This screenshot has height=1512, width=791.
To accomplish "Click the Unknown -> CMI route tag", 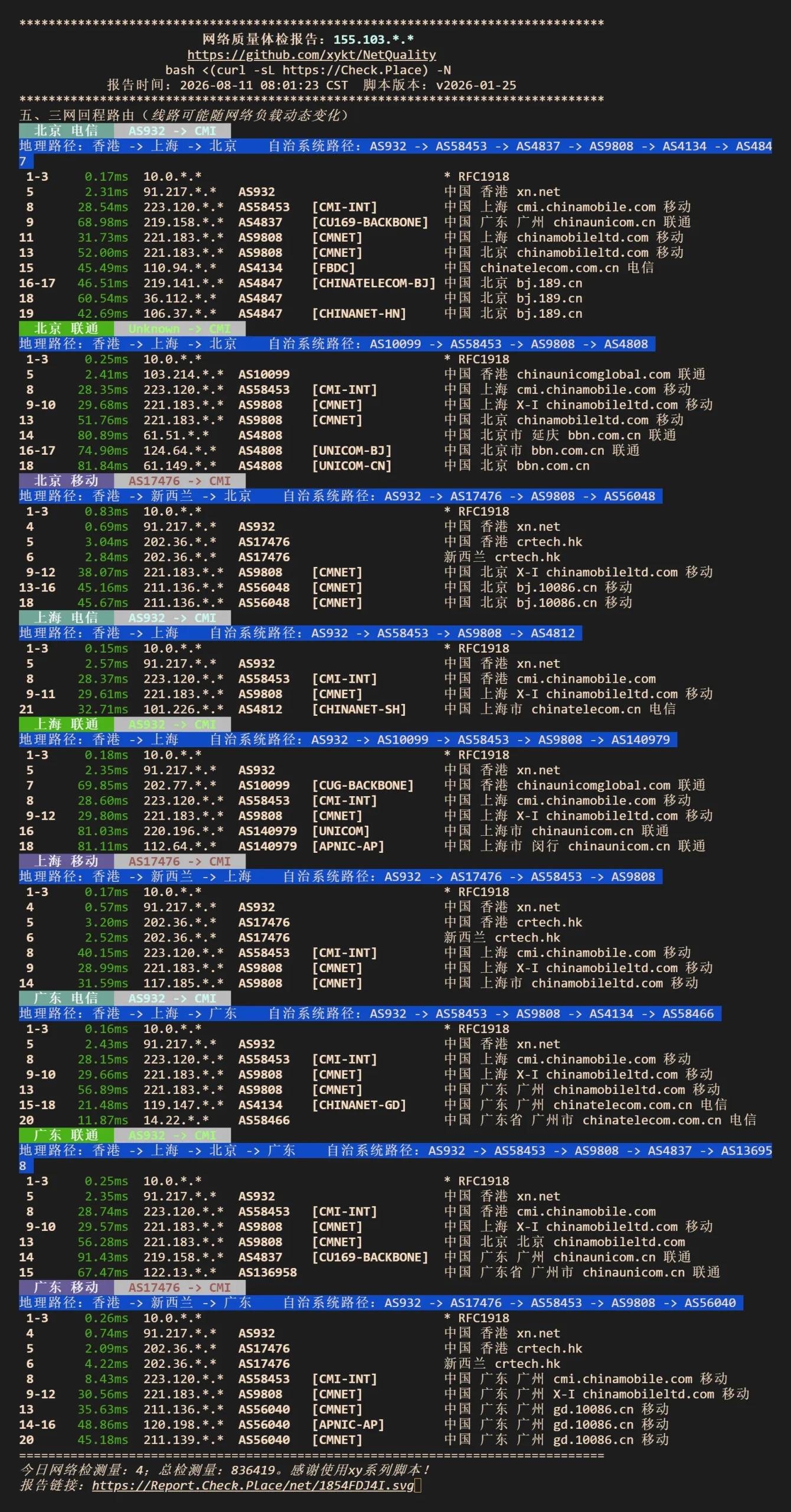I will 179,328.
